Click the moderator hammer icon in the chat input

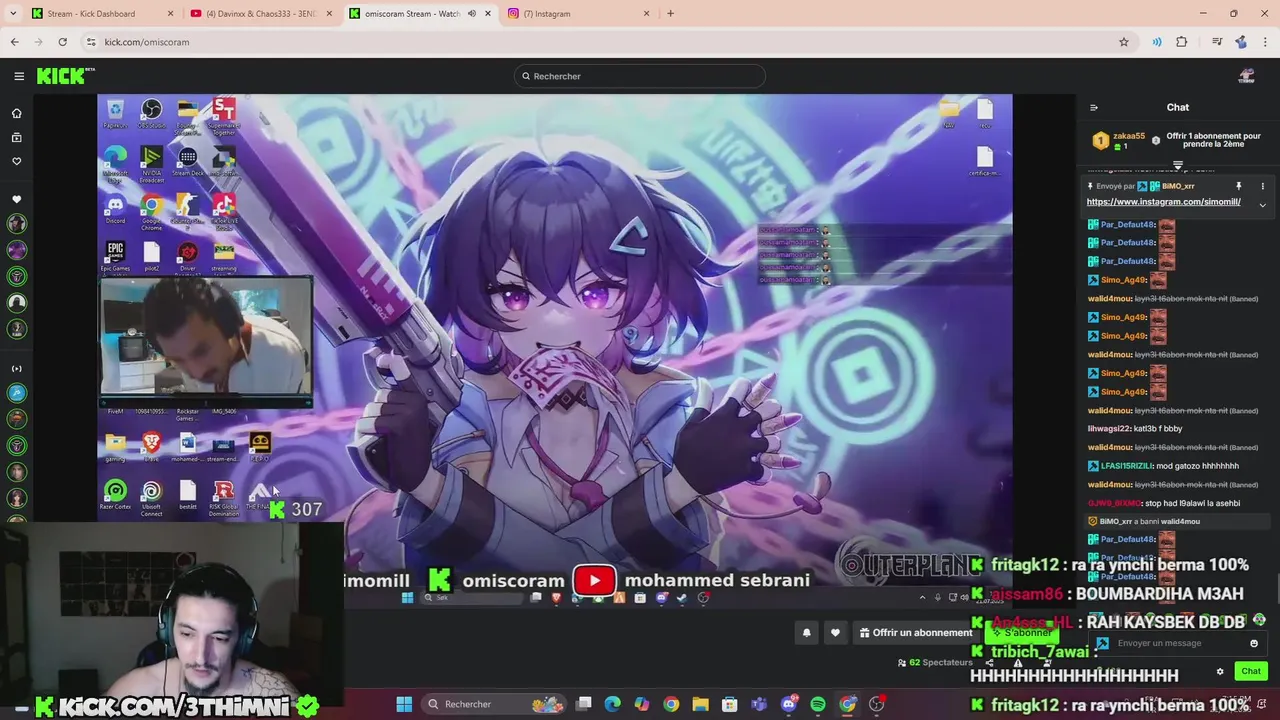coord(1102,643)
